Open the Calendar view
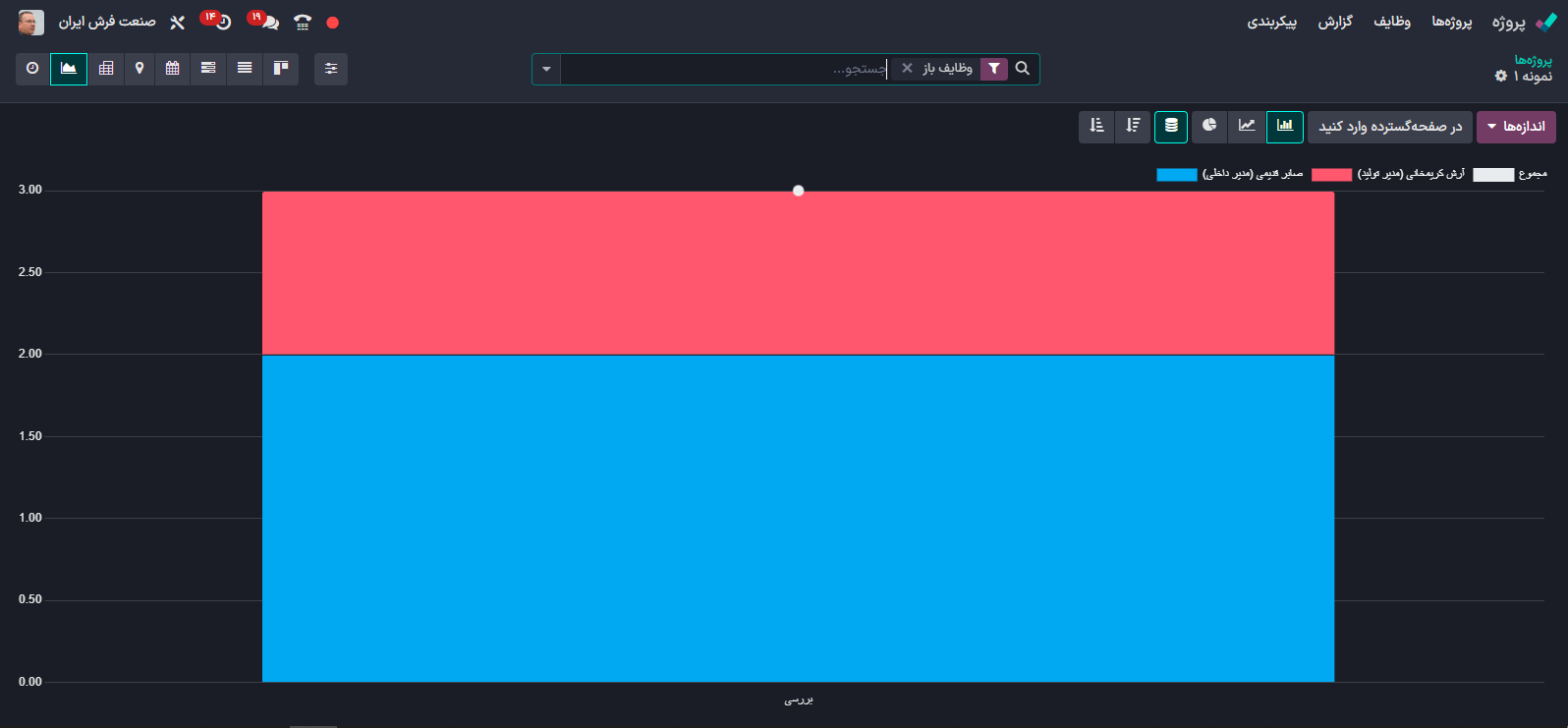The width and height of the screenshot is (1568, 728). tap(173, 69)
